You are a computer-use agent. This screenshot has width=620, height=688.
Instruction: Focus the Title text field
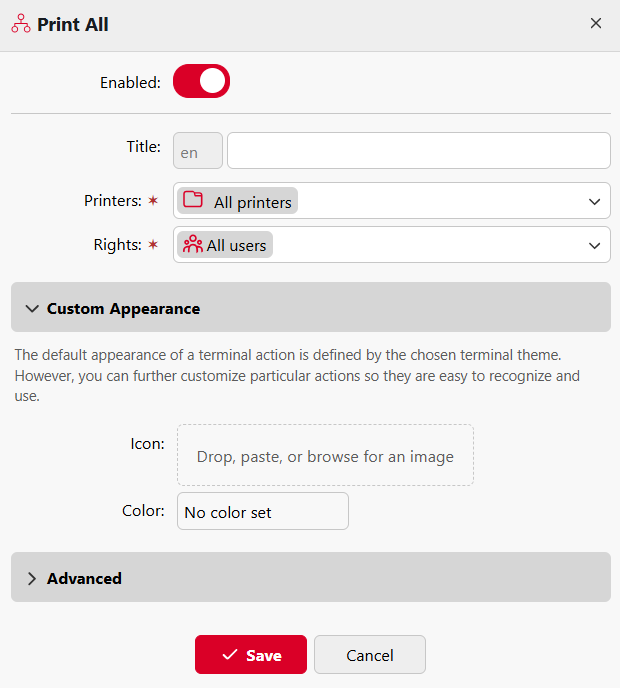[418, 151]
